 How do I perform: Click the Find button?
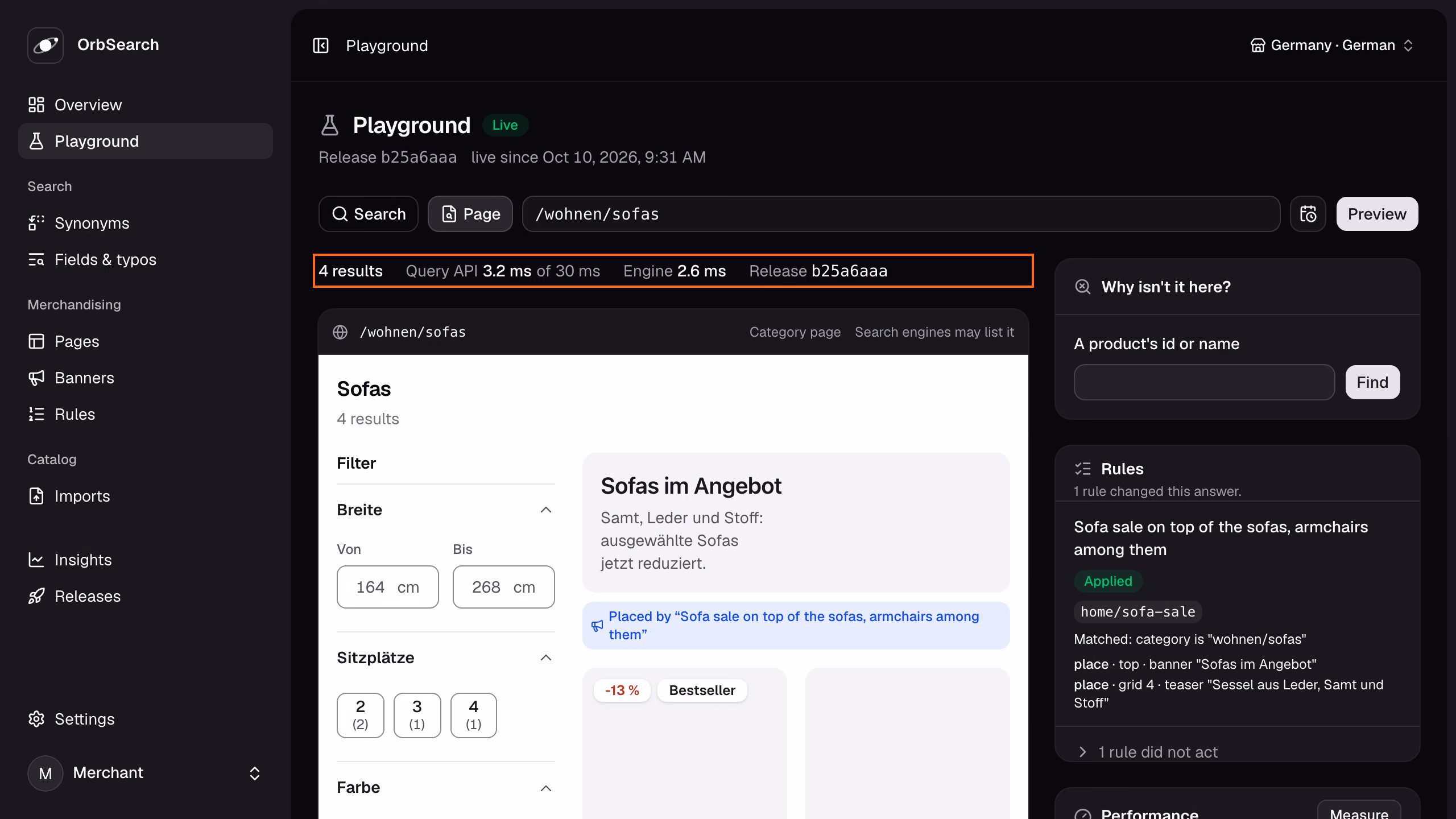1372,382
